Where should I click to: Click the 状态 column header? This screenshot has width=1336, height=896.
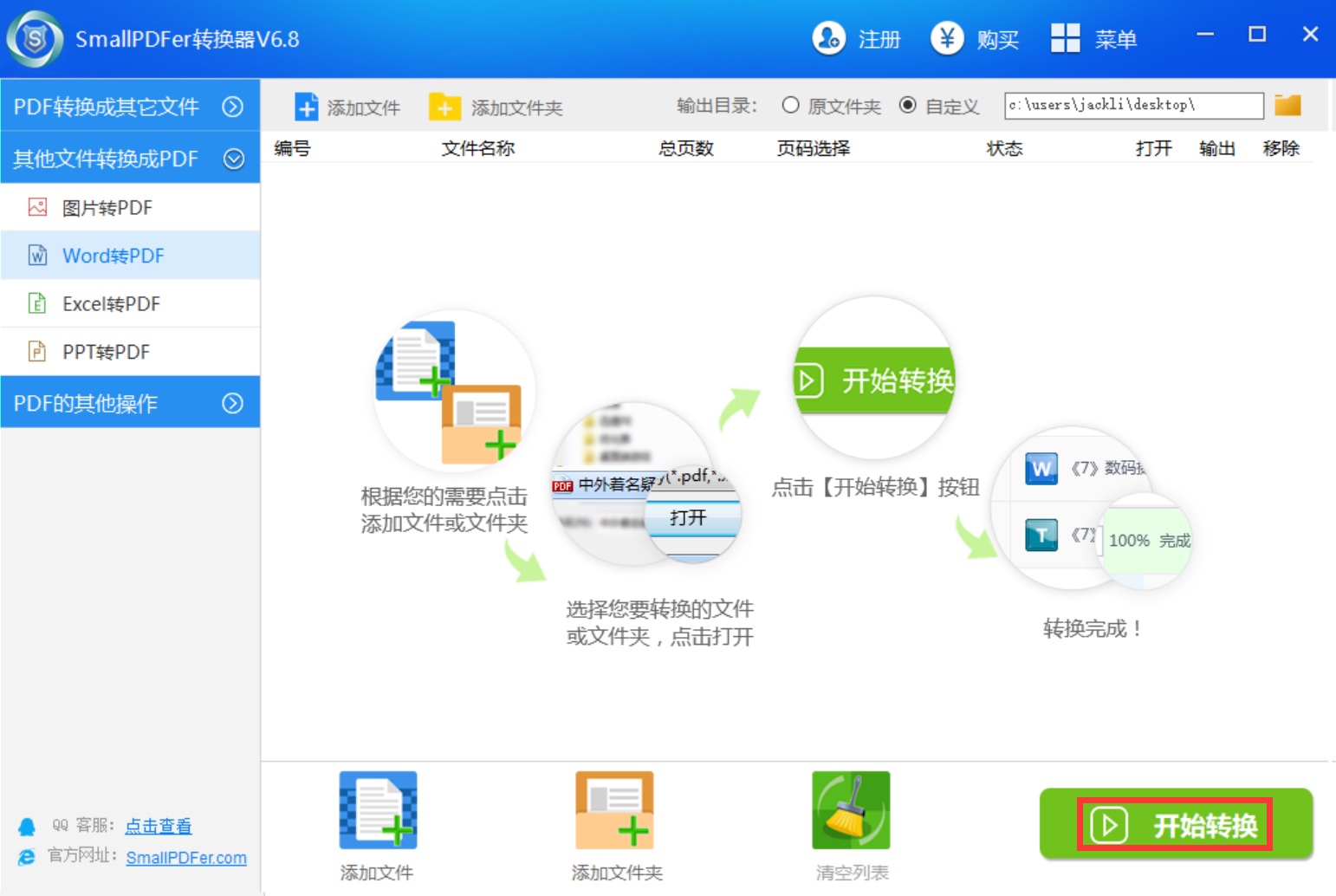(1005, 148)
